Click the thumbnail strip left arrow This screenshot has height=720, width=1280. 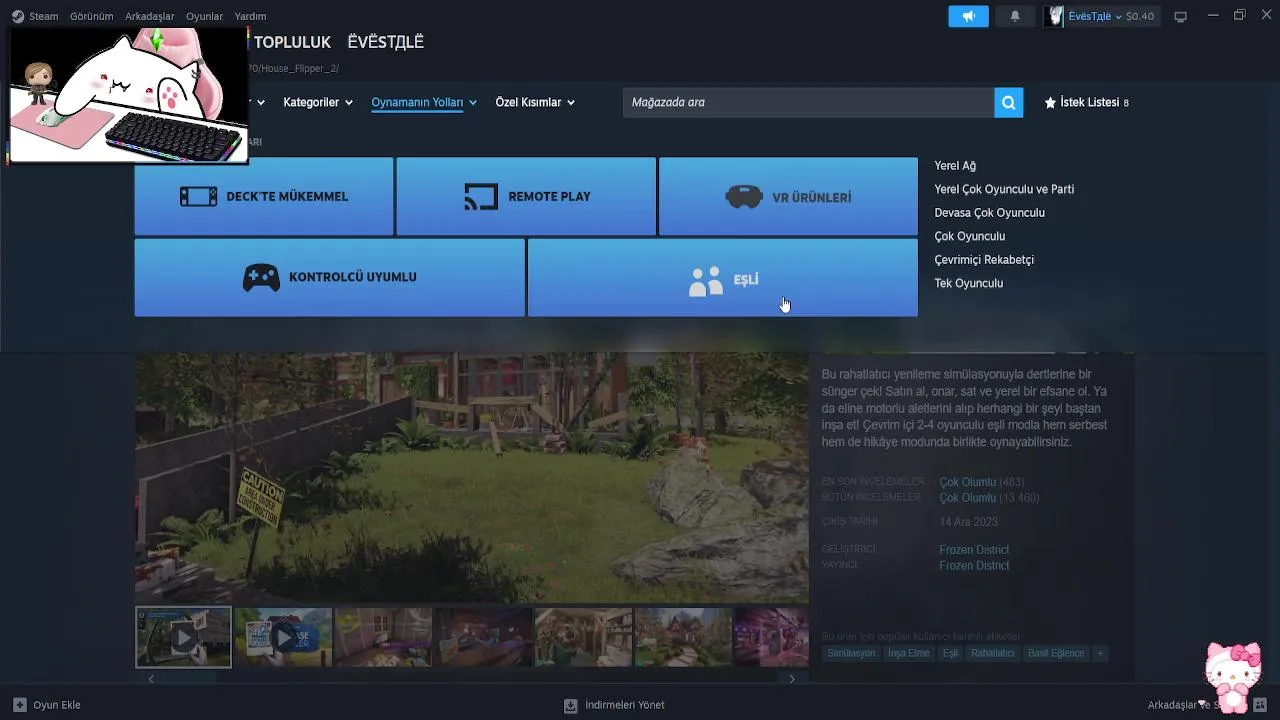pos(151,679)
